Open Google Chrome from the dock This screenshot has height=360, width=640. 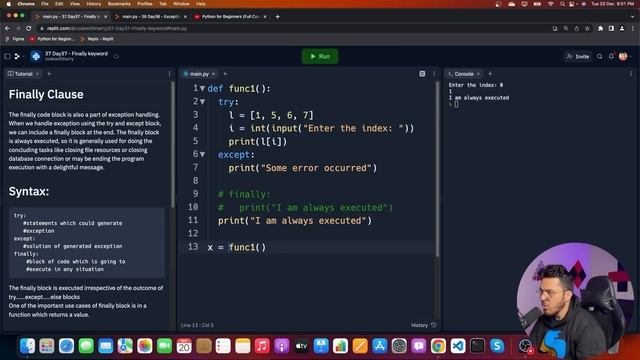438,346
